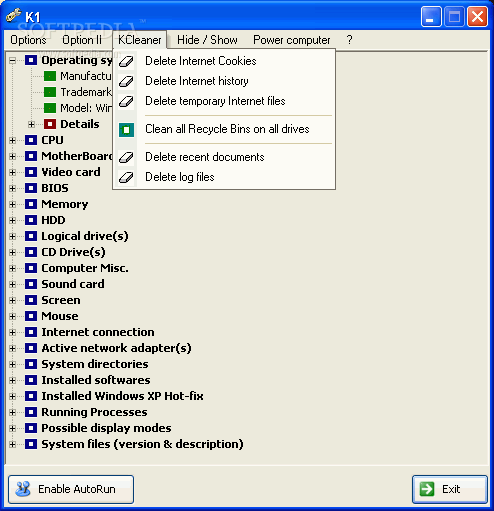Expand the Logical drive(s) node
This screenshot has width=494, height=511.
point(12,236)
